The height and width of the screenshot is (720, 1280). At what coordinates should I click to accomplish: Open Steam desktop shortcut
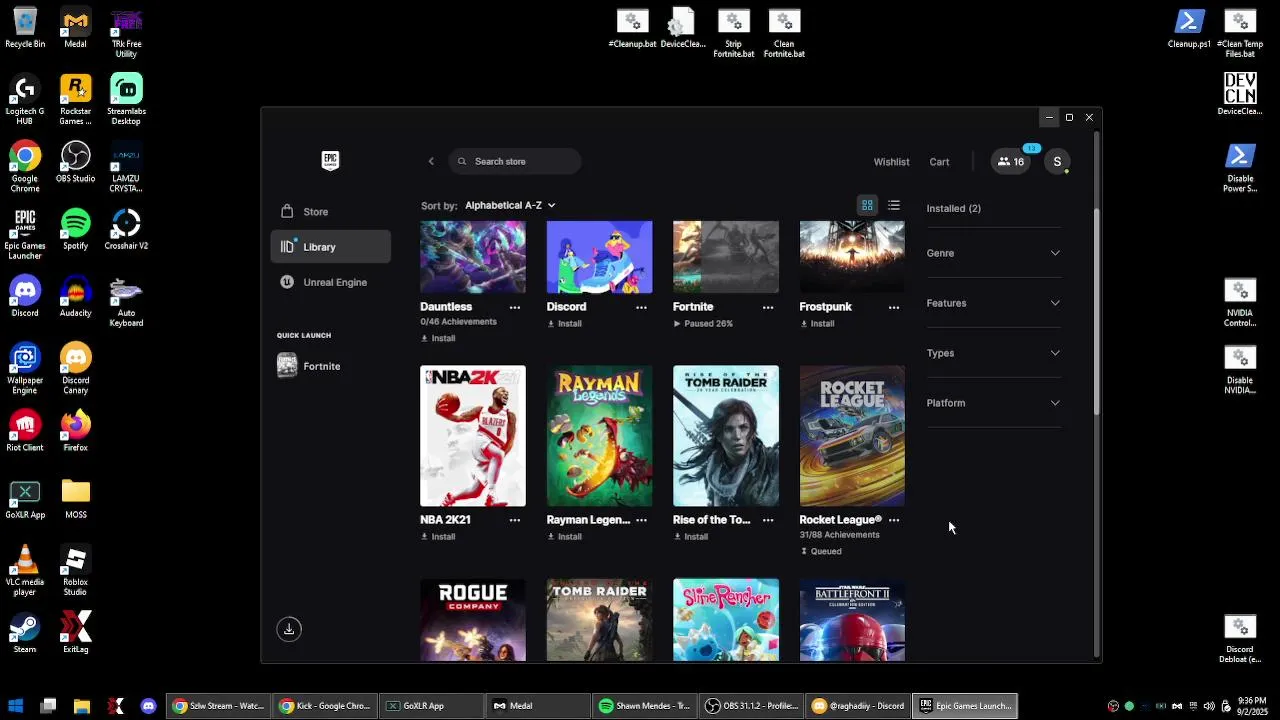point(24,634)
